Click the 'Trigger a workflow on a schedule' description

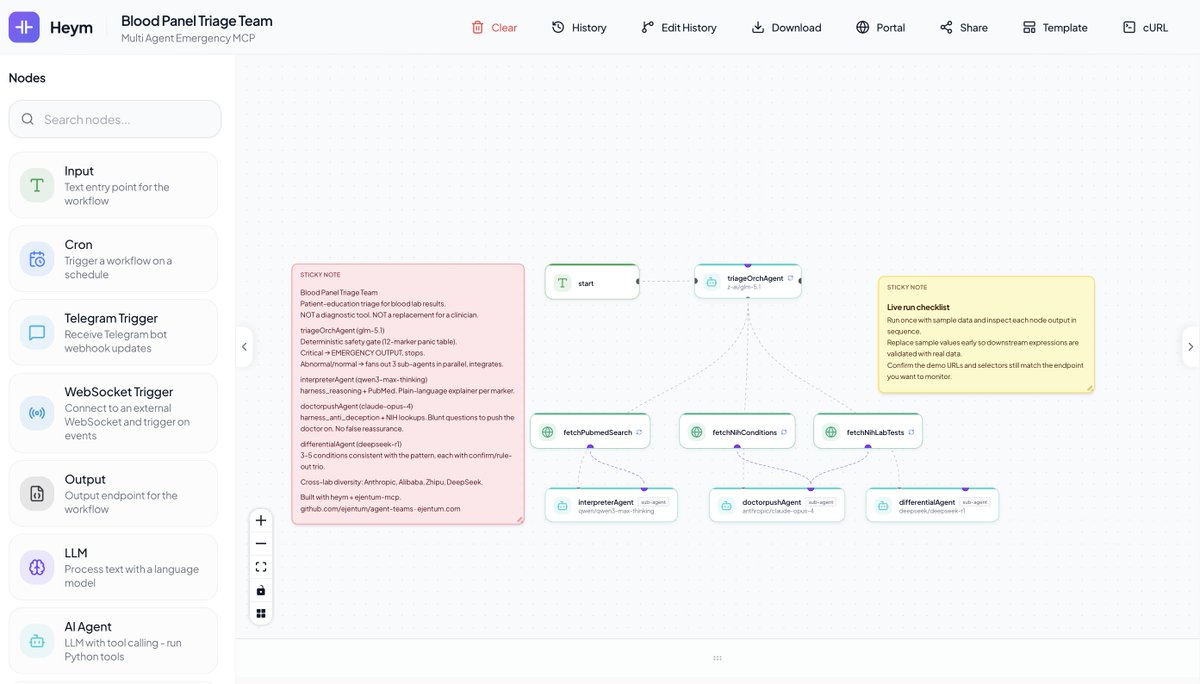(118, 267)
